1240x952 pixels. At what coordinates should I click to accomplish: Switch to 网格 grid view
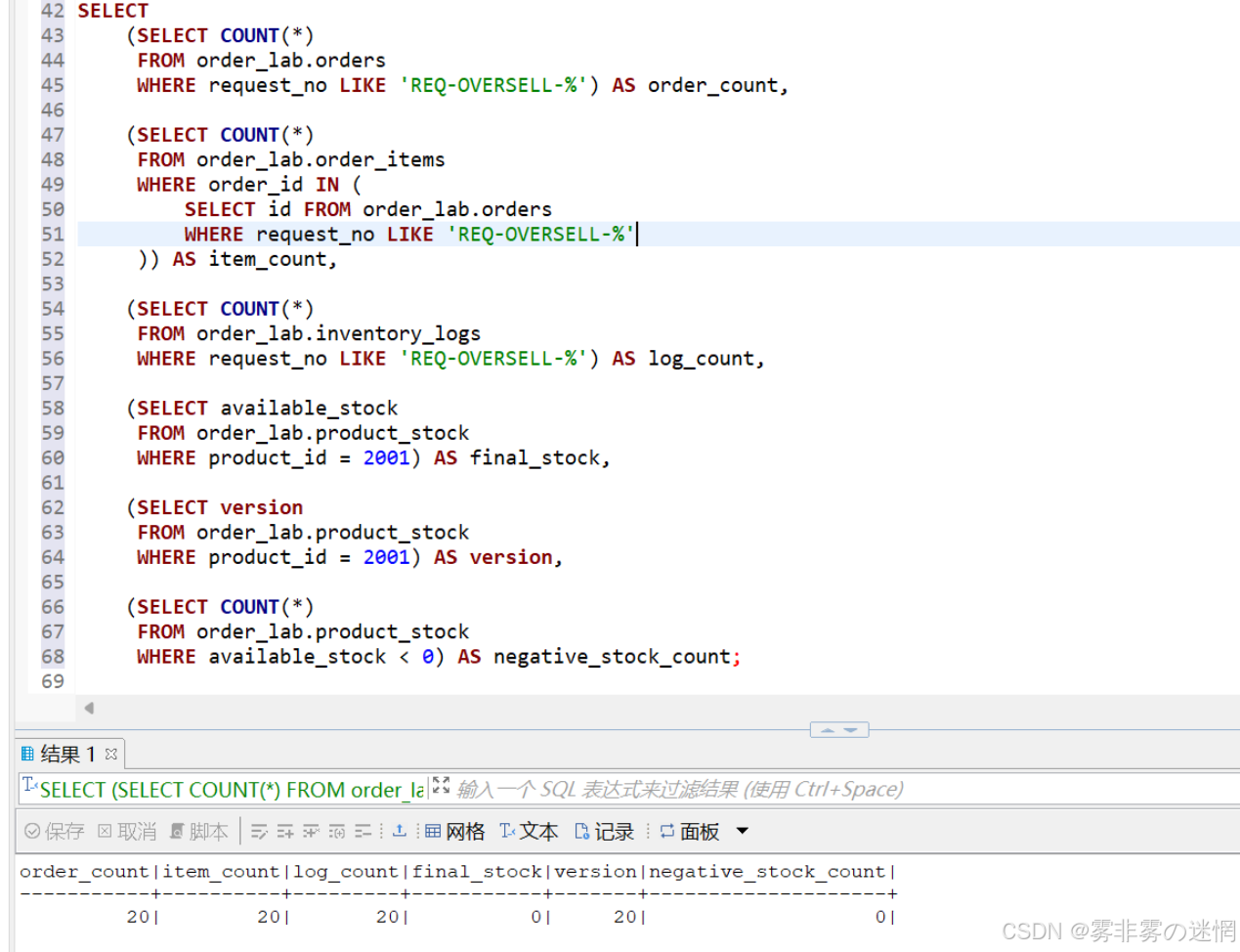click(455, 832)
